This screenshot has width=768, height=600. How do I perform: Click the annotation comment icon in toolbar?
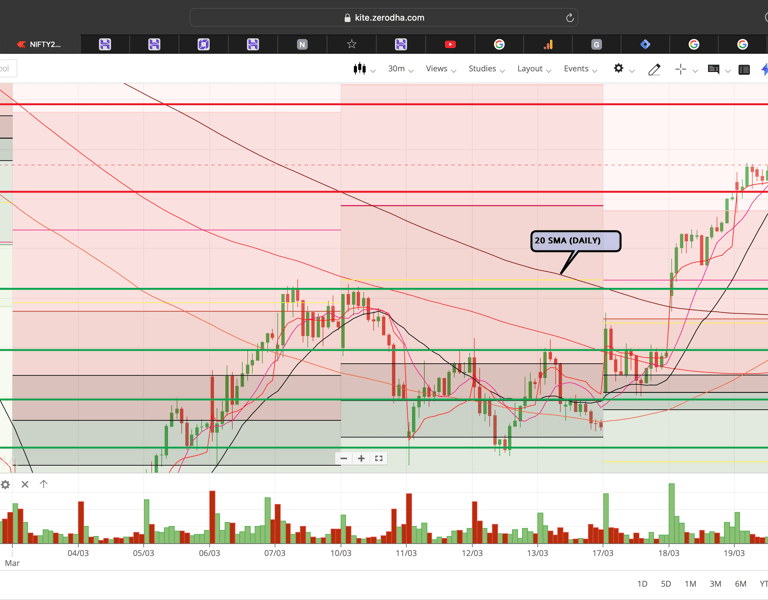click(714, 70)
